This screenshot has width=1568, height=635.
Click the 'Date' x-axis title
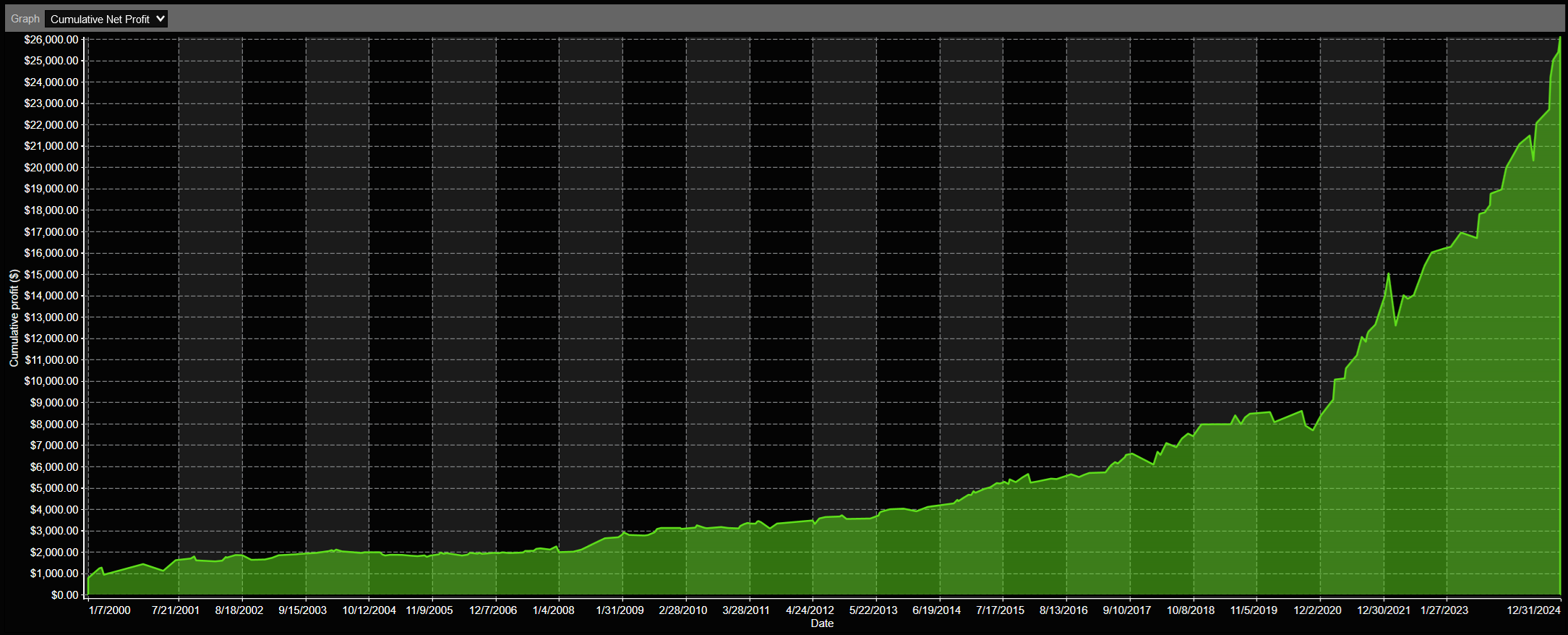(x=822, y=623)
